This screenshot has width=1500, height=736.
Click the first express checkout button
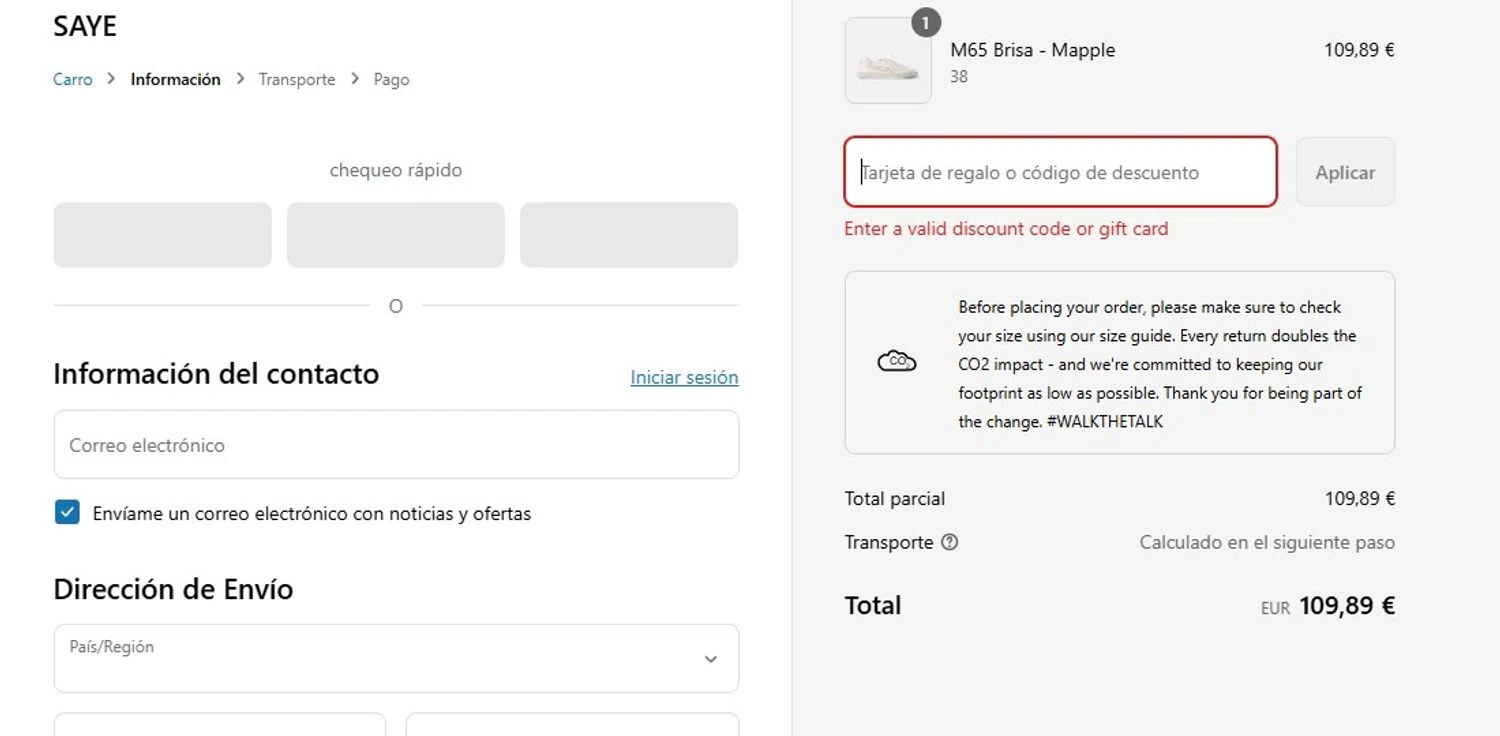(x=162, y=235)
